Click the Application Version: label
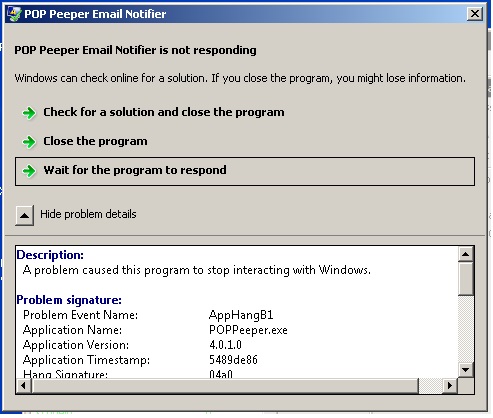The width and height of the screenshot is (493, 418). (x=76, y=345)
